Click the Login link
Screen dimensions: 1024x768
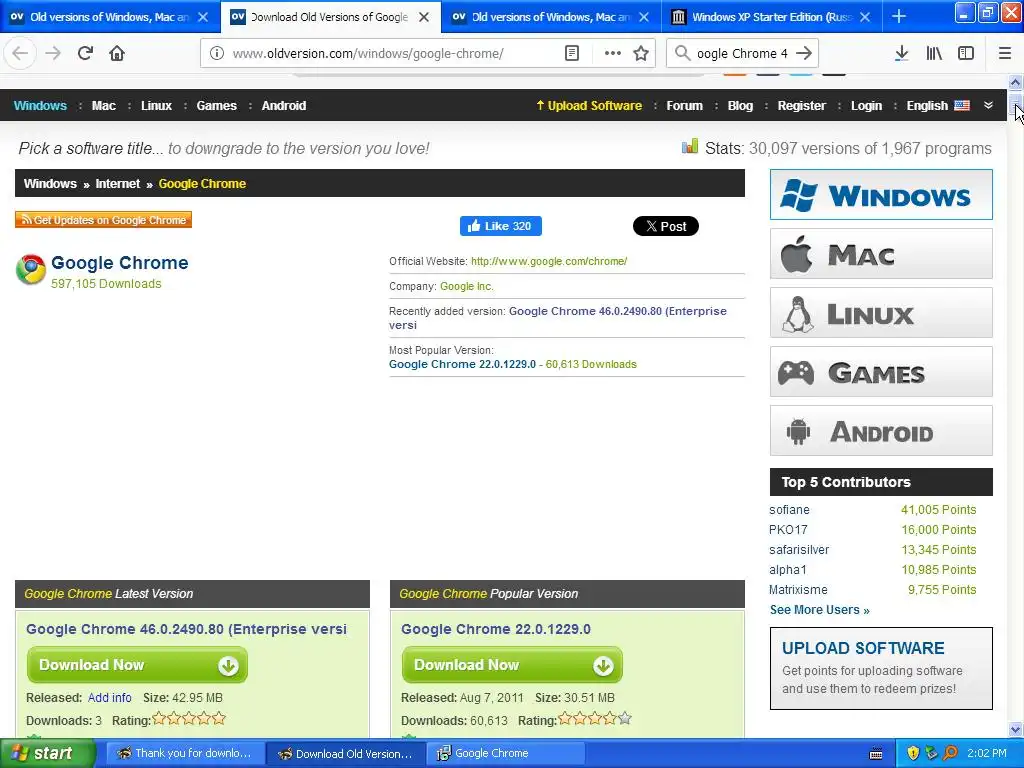866,105
